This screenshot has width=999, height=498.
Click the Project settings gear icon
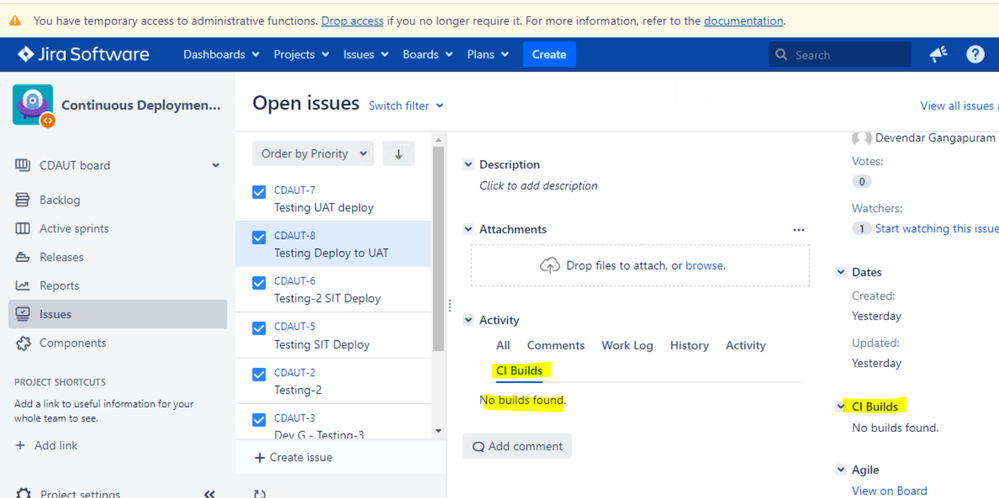pos(22,494)
